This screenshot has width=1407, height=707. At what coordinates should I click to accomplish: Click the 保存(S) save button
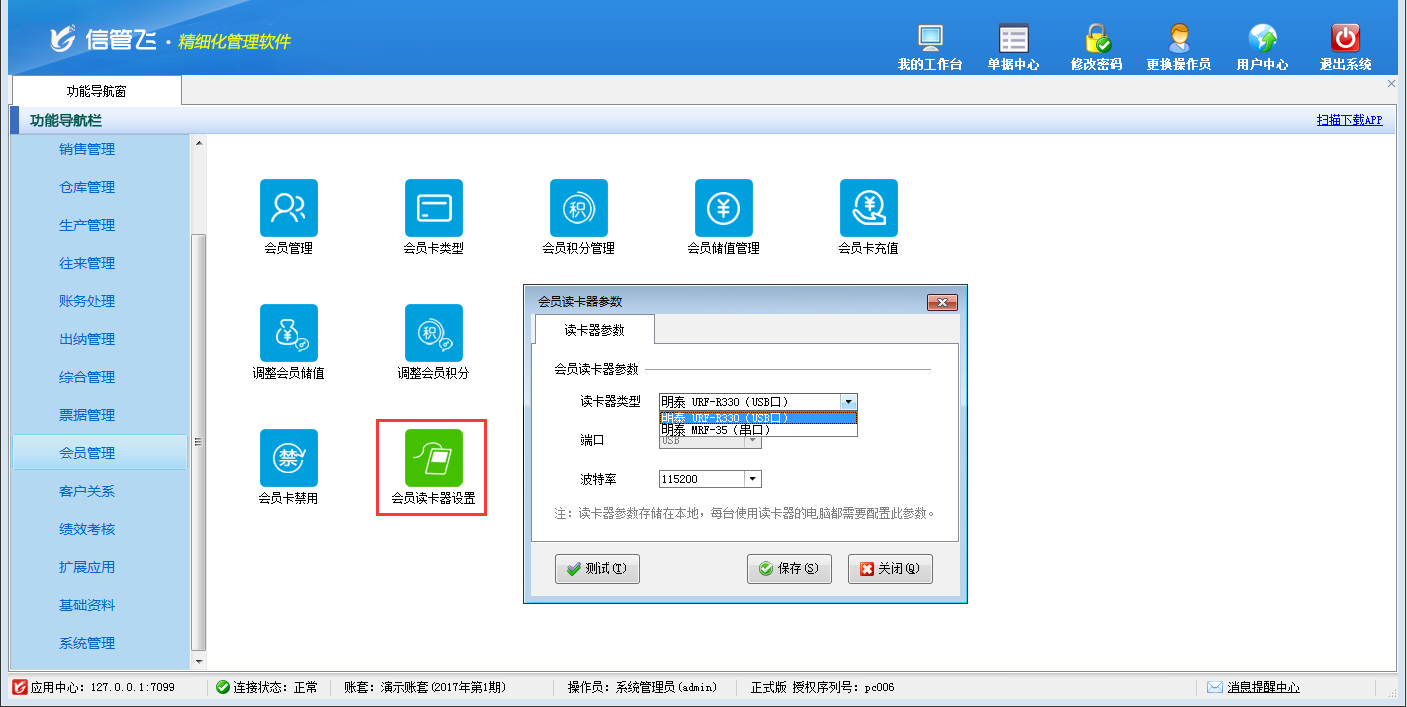(789, 569)
